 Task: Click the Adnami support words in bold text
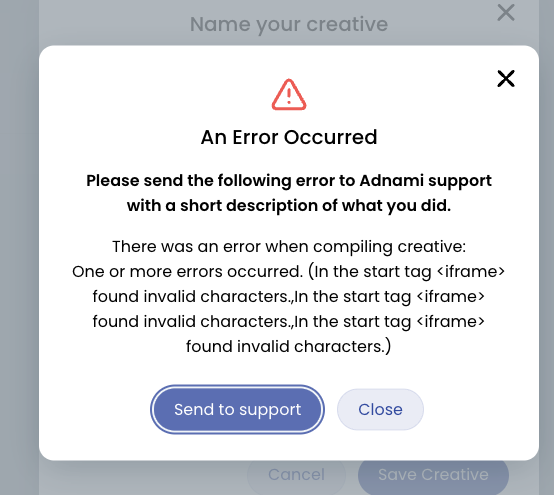point(426,181)
